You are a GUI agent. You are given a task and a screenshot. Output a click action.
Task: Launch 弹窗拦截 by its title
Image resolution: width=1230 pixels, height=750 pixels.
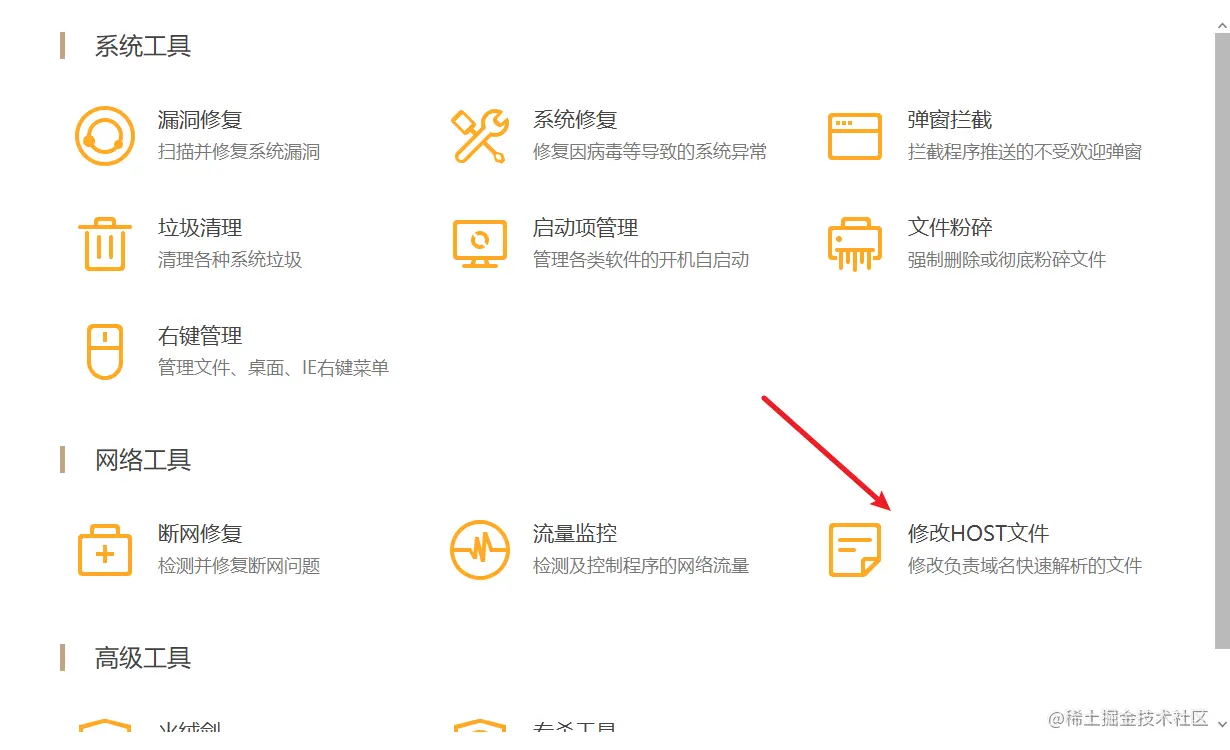click(950, 120)
